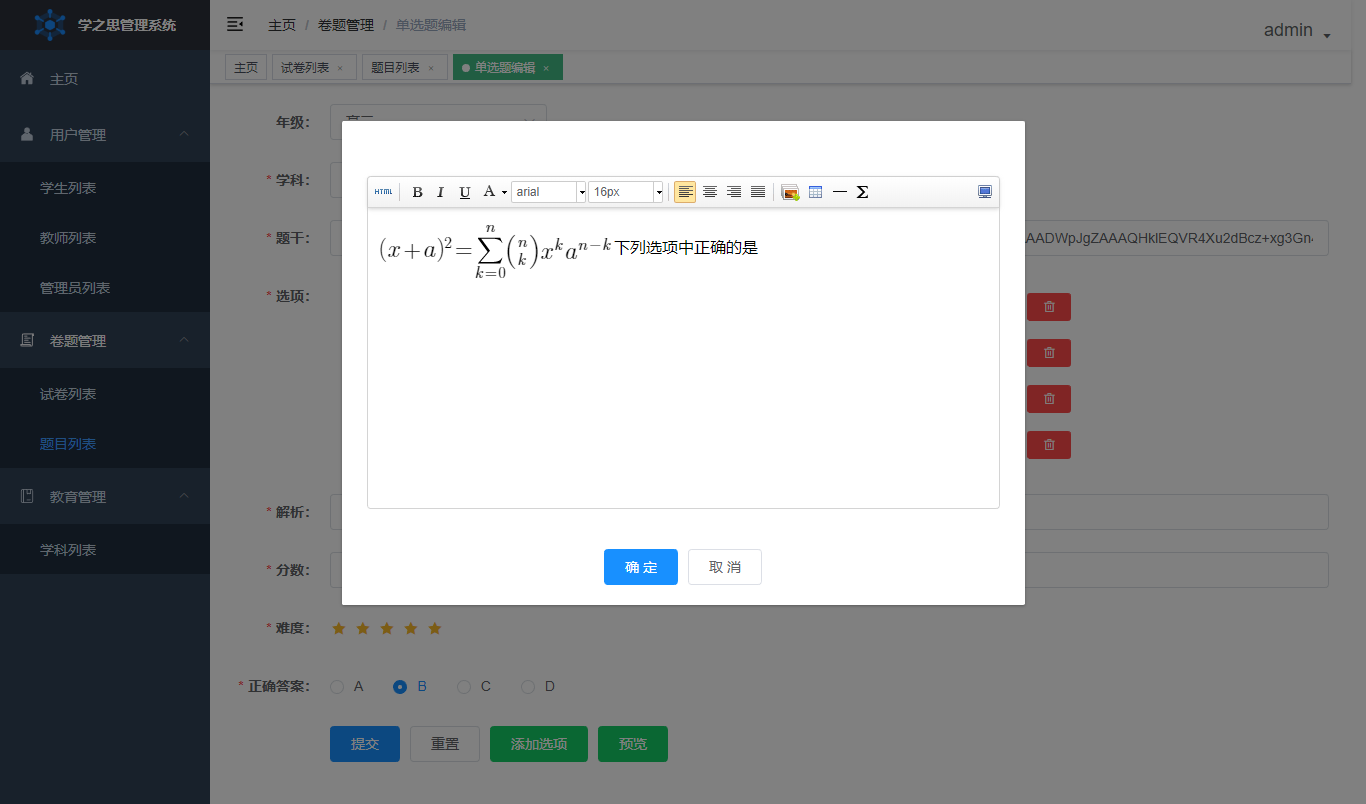This screenshot has height=804, width=1366.
Task: Toggle bold formatting in the editor
Action: tap(417, 192)
